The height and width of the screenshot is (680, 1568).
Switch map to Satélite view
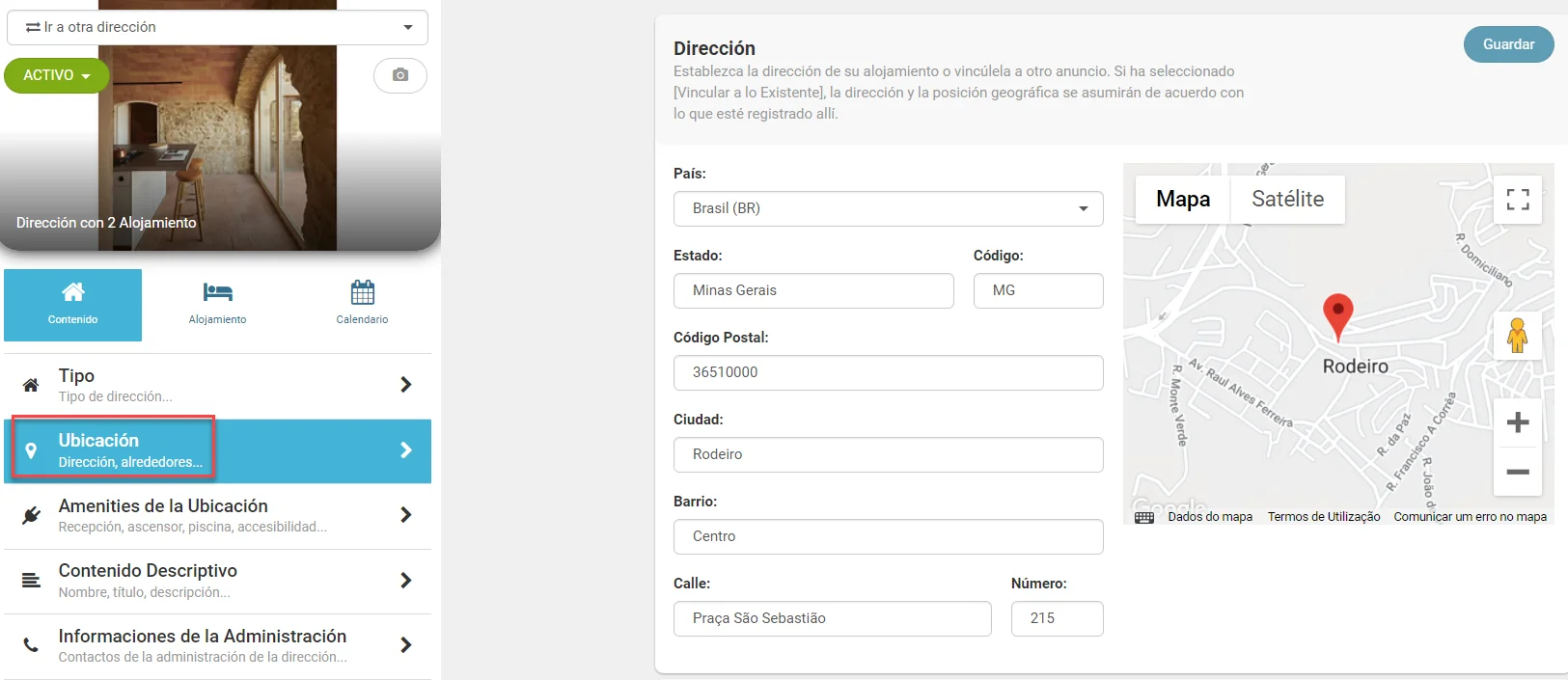[x=1287, y=200]
